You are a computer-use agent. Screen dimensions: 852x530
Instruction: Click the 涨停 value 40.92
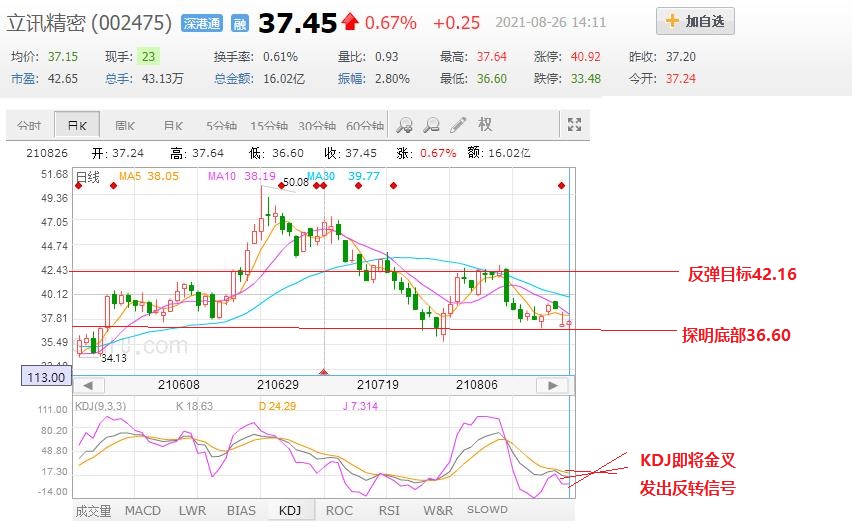[585, 57]
